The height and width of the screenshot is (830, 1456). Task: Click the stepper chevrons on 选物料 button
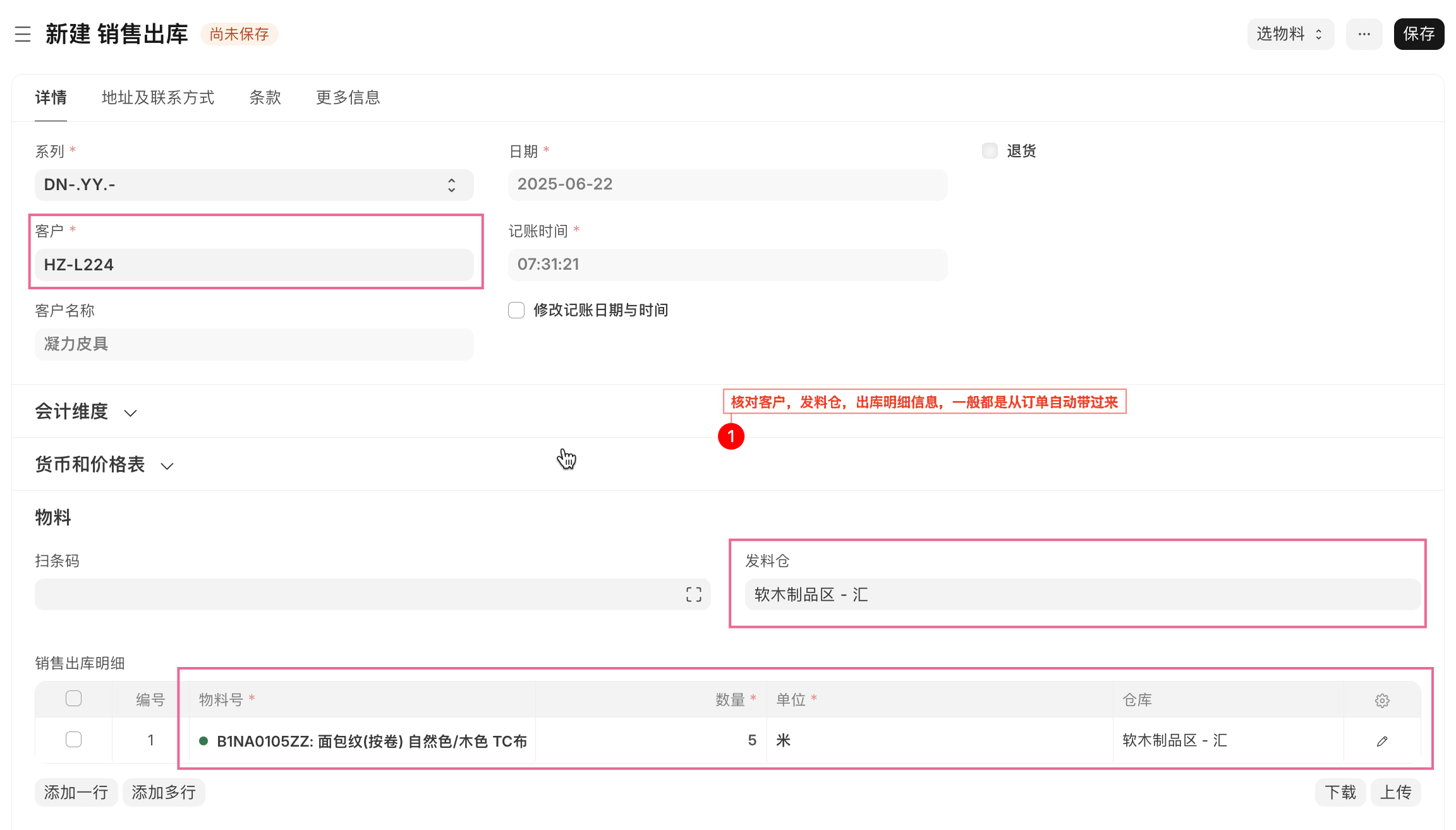pyautogui.click(x=1319, y=34)
